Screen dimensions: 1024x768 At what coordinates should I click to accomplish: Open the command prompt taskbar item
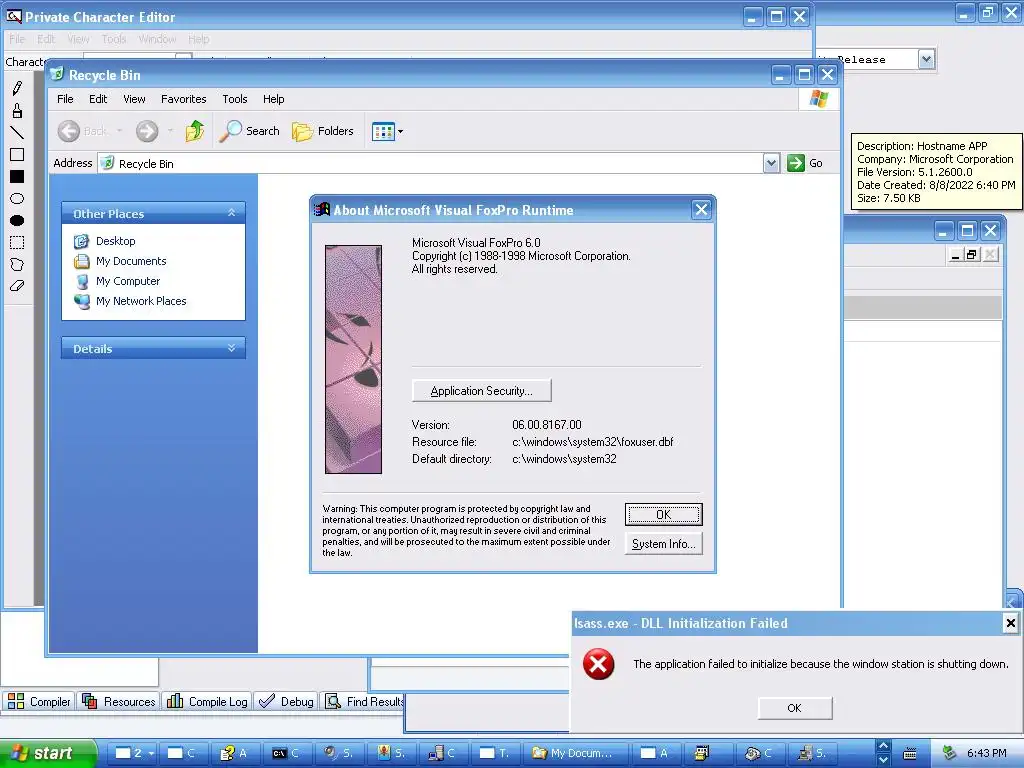287,753
